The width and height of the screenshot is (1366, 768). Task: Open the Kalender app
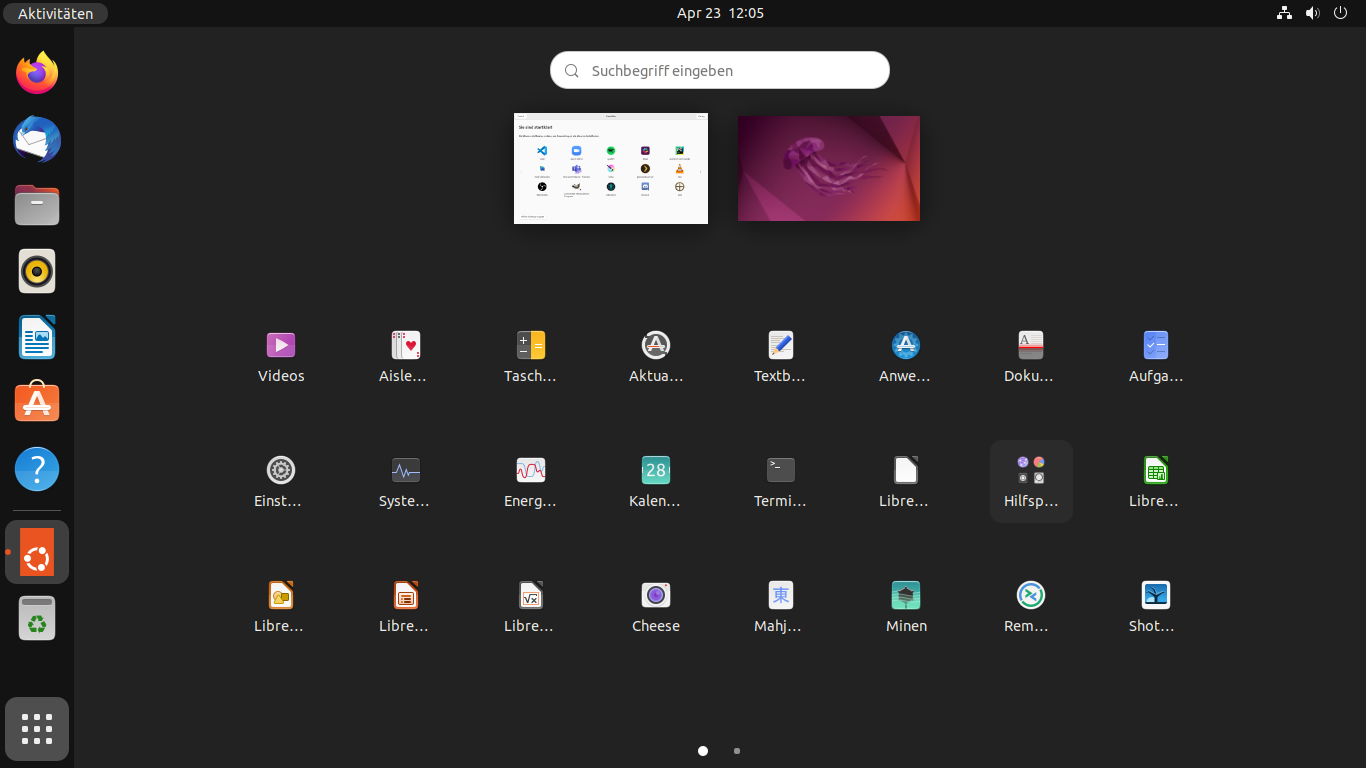point(656,481)
